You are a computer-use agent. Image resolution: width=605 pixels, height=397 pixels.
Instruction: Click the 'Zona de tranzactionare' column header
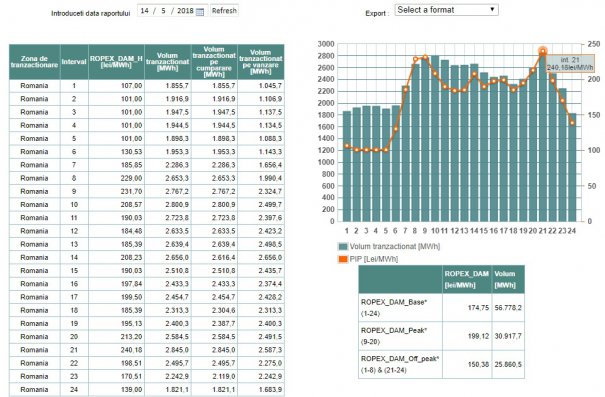coord(34,62)
